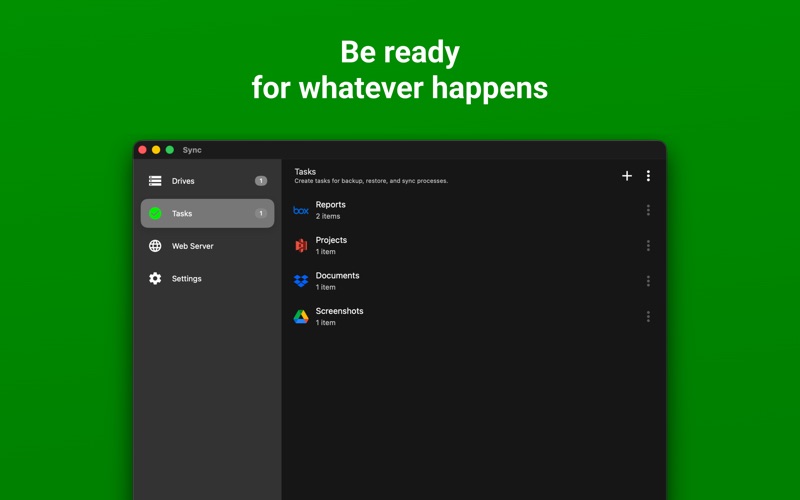Click the red S3 icon beside Projects
The width and height of the screenshot is (800, 500).
(301, 246)
